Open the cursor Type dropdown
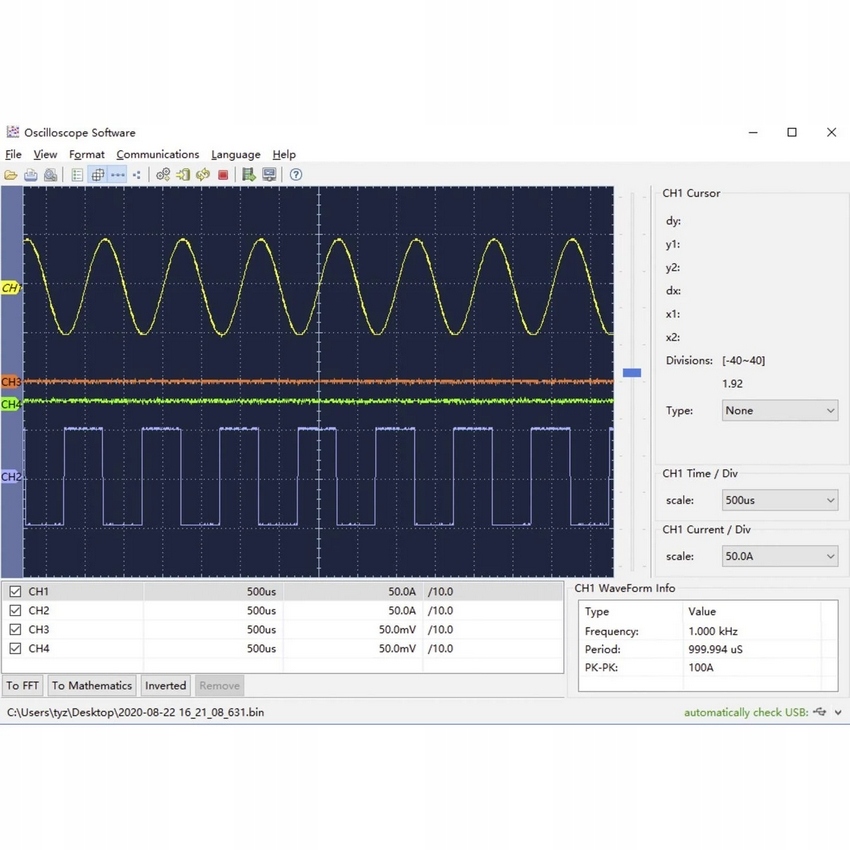Viewport: 850px width, 850px height. click(x=780, y=411)
